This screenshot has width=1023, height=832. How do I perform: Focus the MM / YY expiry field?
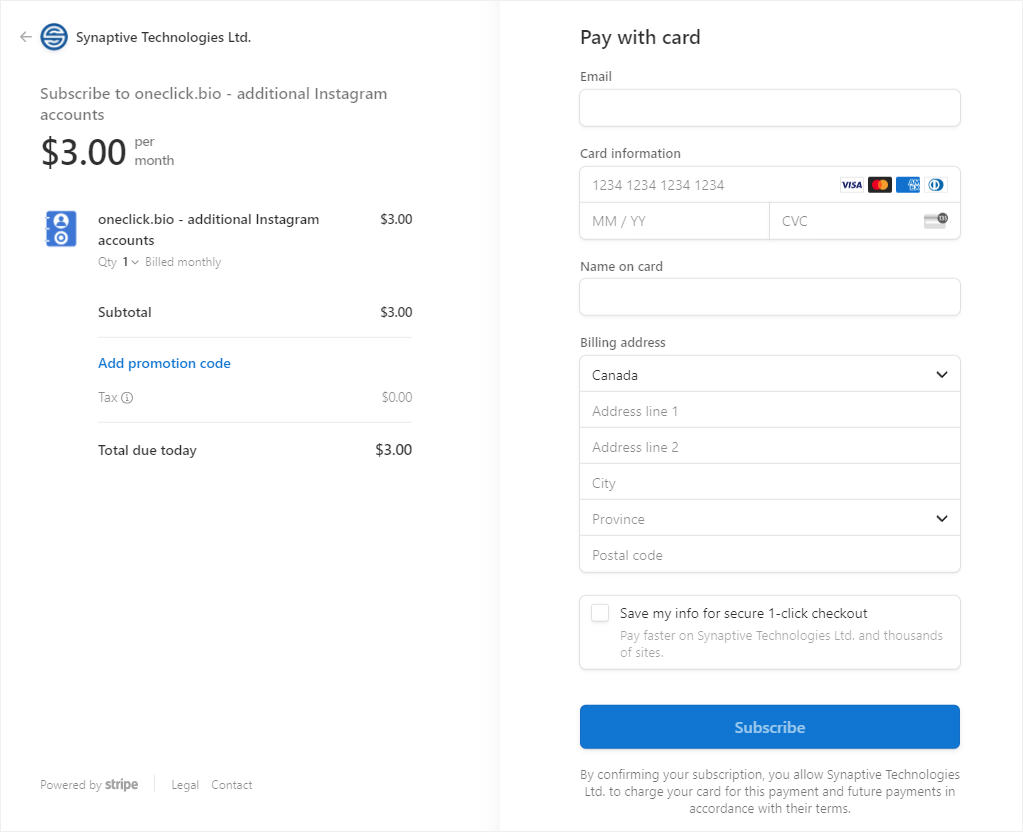(x=675, y=221)
